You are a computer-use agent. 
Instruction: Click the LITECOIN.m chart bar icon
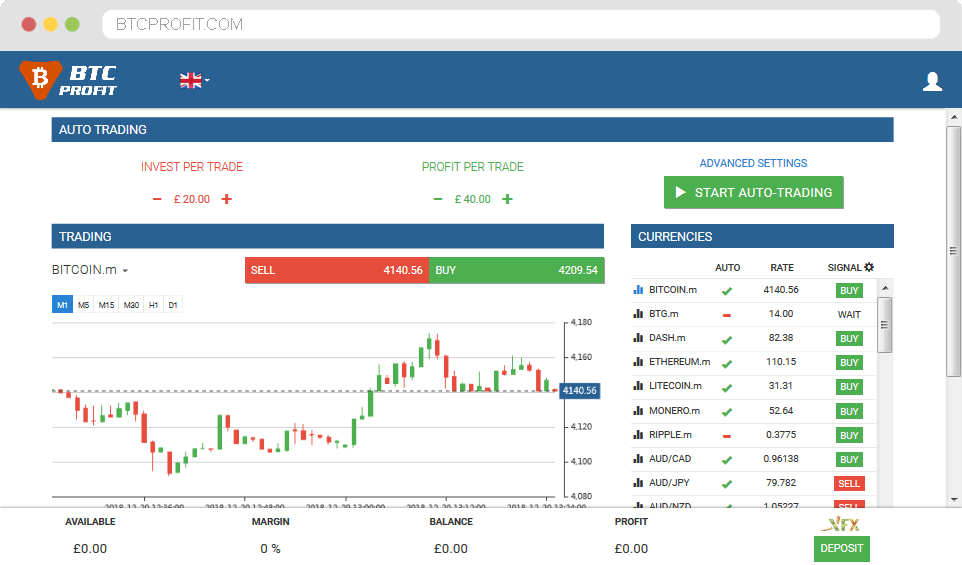tap(638, 386)
